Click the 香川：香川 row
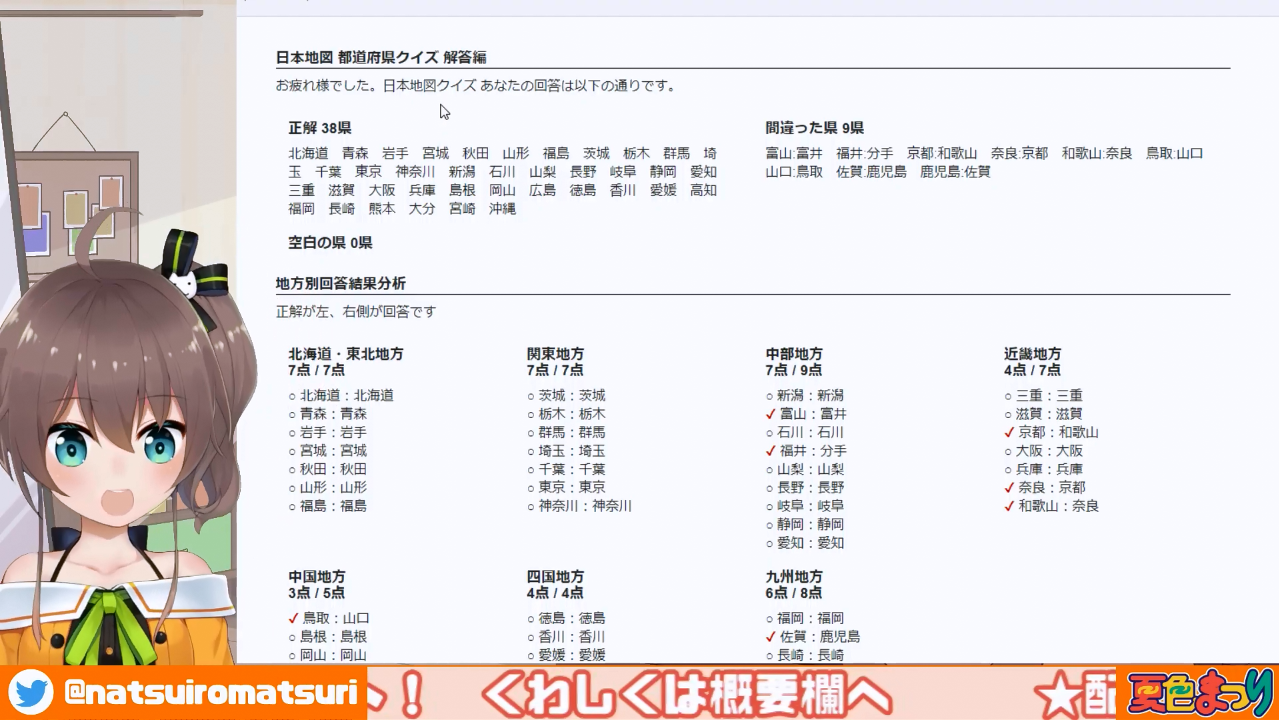The image size is (1279, 720). click(566, 637)
